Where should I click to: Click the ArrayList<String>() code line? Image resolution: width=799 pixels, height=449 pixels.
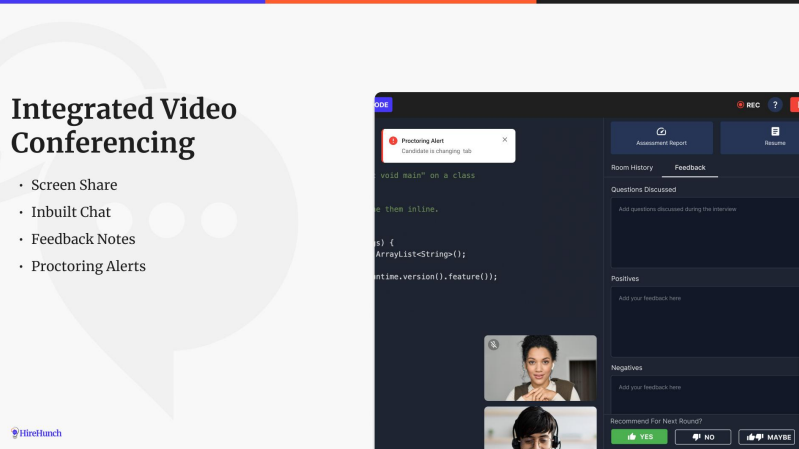point(420,254)
